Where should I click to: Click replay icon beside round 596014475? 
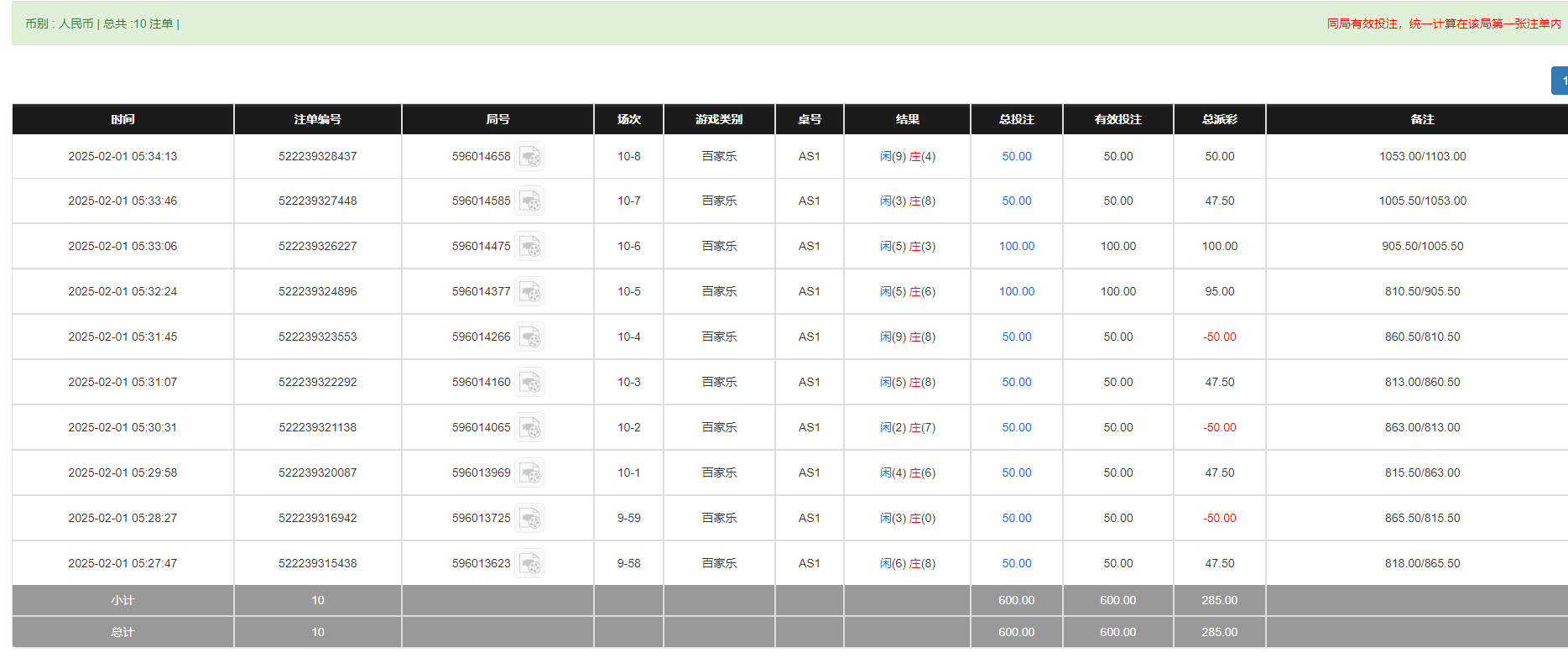[x=529, y=247]
